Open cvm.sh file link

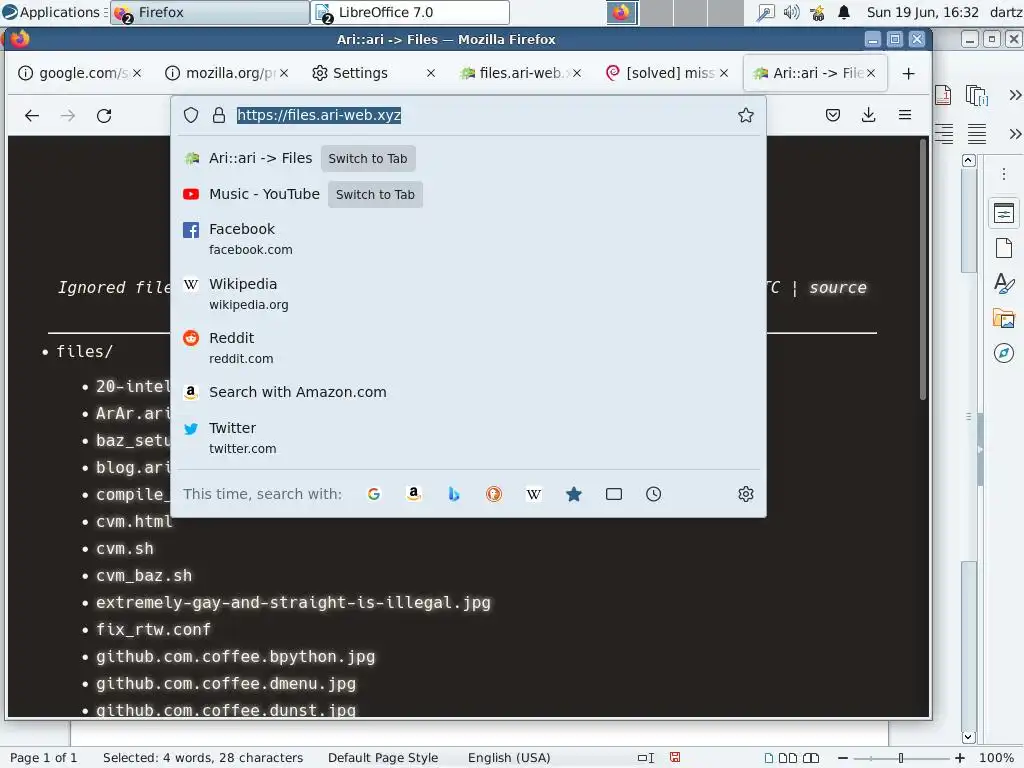coord(125,549)
